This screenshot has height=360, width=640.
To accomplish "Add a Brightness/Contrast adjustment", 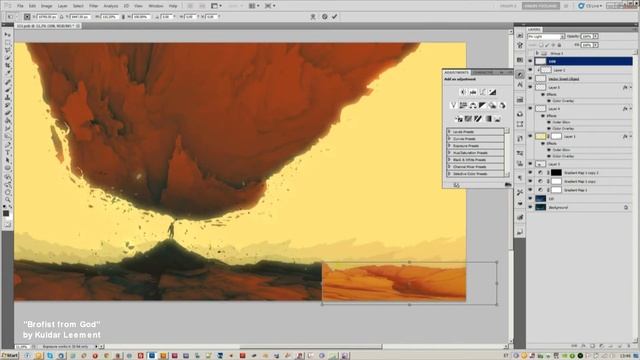I will click(463, 92).
